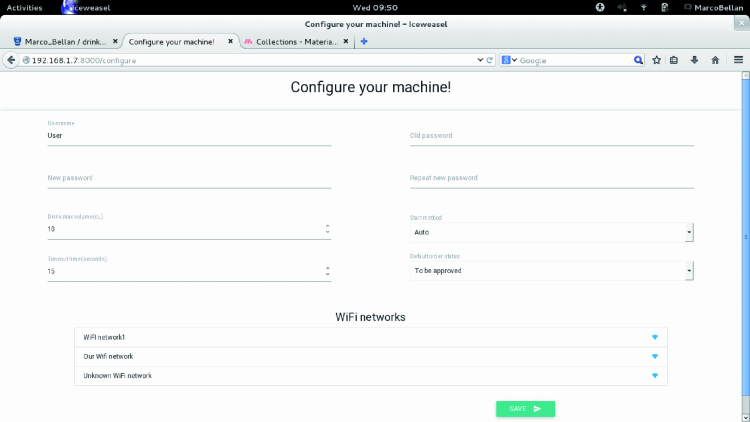The width and height of the screenshot is (750, 422).
Task: Click the search magnifier icon in Google box
Action: coord(638,60)
